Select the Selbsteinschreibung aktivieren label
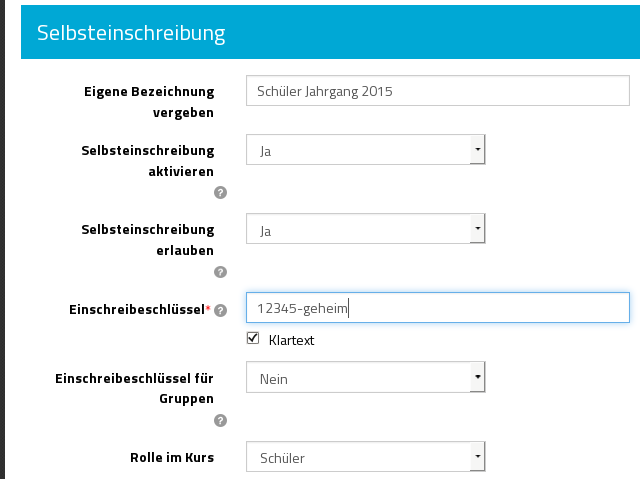640x479 pixels. pos(148,160)
